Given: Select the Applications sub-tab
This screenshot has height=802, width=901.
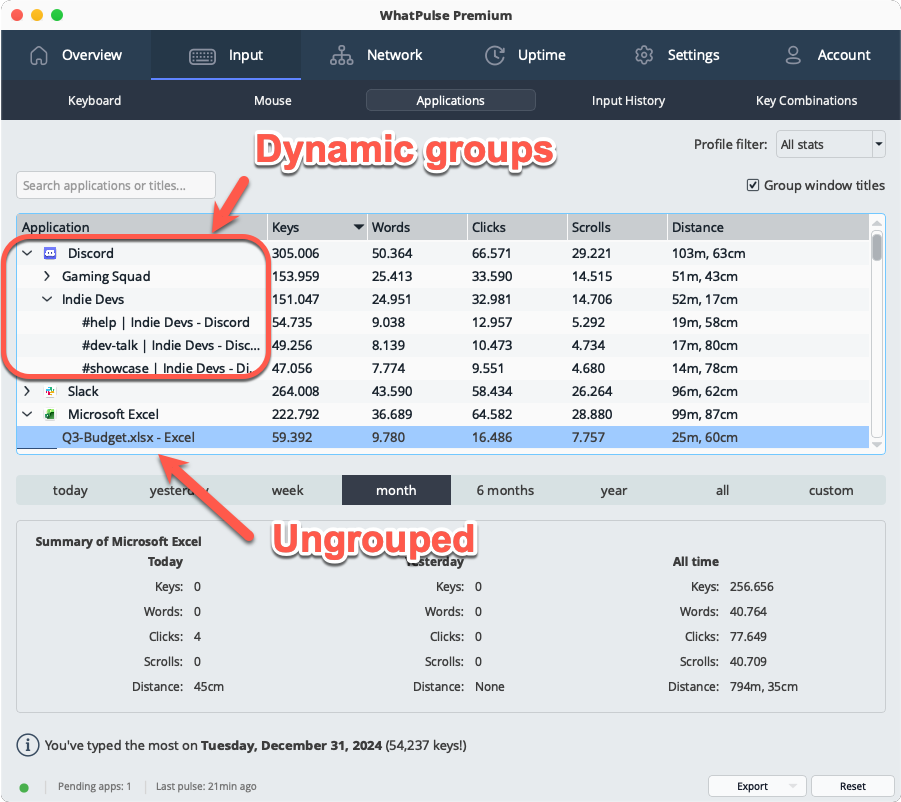Looking at the screenshot, I should coord(450,101).
